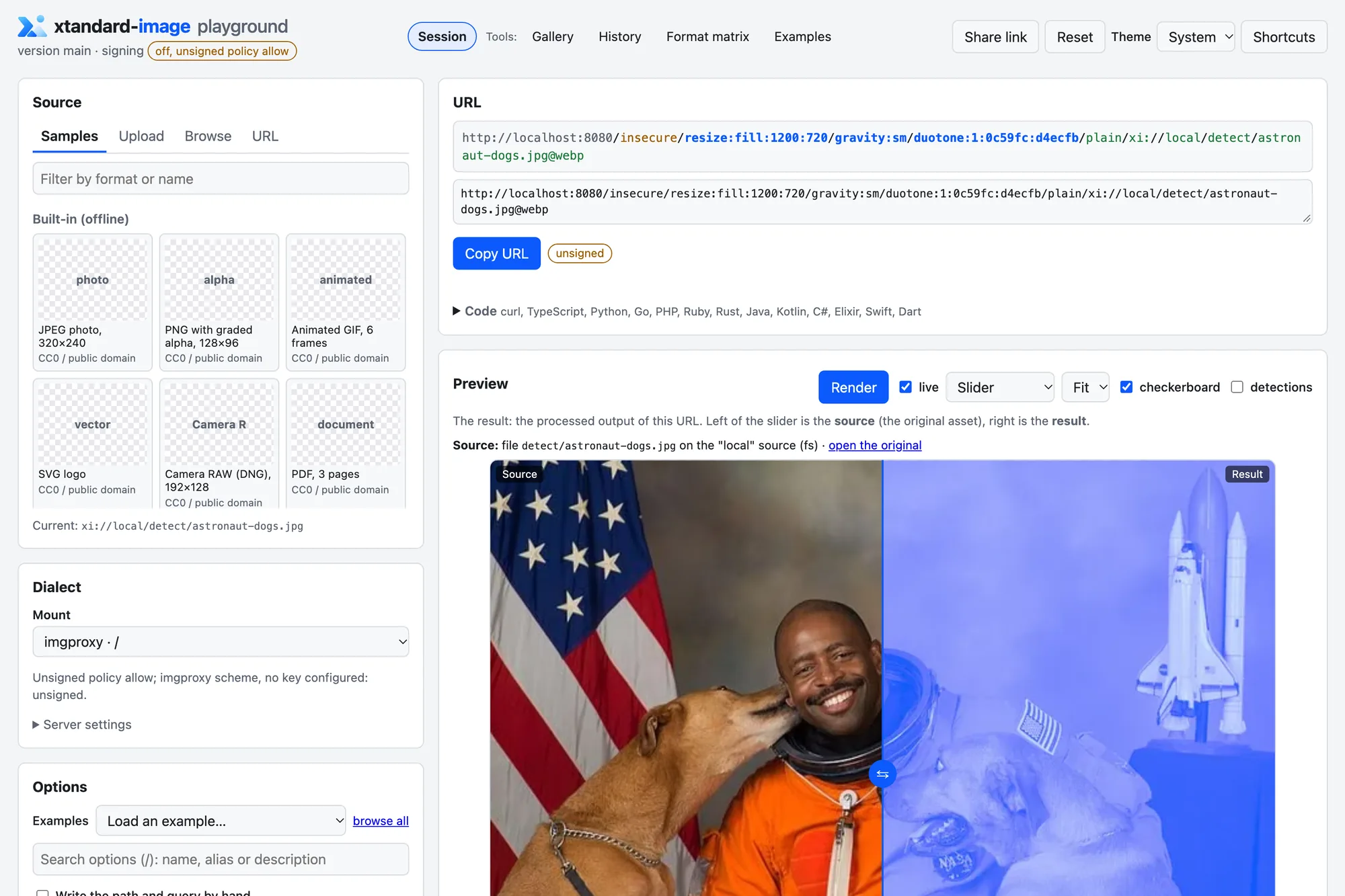Screen dimensions: 1345x896
Task: Click the signing off policy badge
Action: tap(222, 51)
